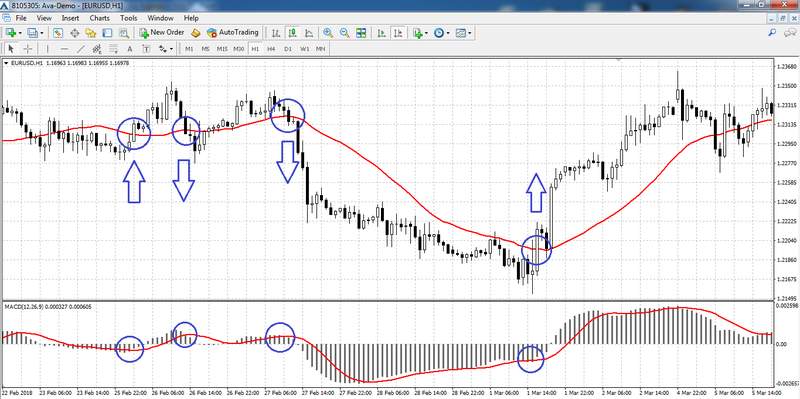
Task: Click the search magnifier icon
Action: point(772,33)
